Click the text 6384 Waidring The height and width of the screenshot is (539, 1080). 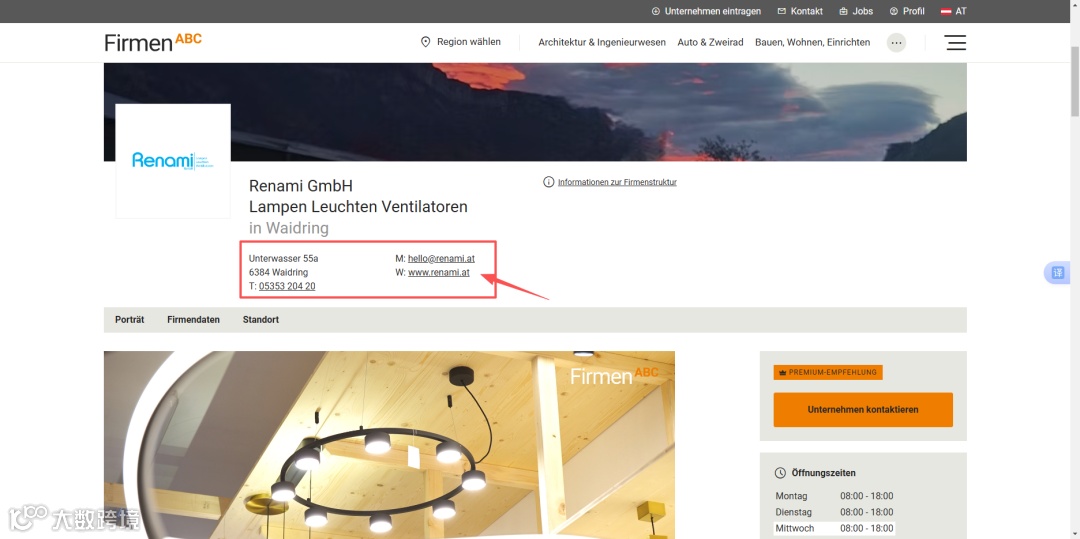[278, 273]
